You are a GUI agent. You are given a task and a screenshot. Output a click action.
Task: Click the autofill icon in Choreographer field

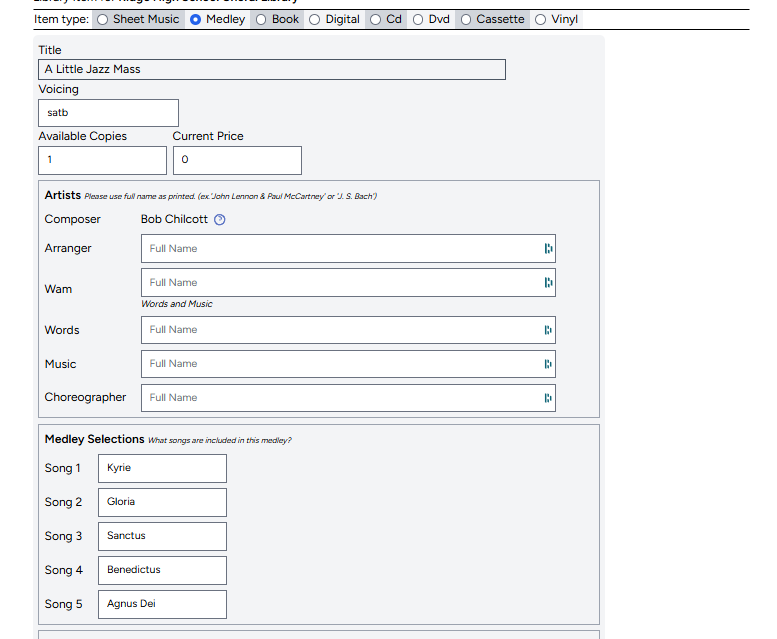[x=548, y=398]
